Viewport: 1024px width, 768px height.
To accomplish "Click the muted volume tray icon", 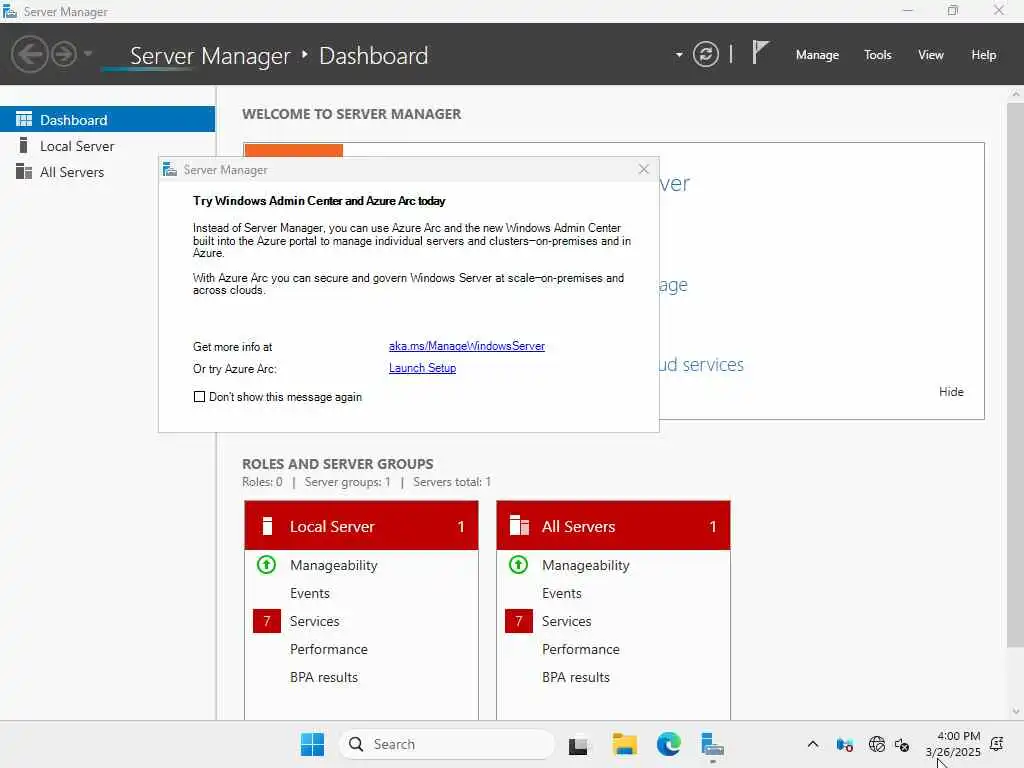I will point(902,744).
